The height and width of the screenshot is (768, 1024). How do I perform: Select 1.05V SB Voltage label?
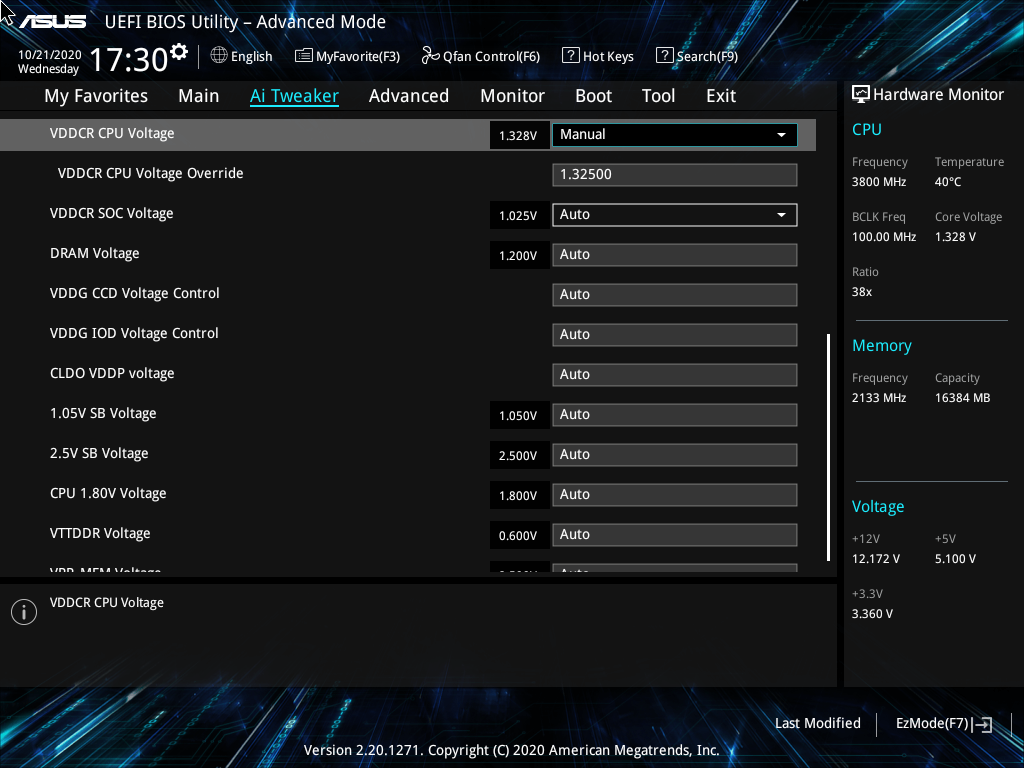click(x=103, y=413)
